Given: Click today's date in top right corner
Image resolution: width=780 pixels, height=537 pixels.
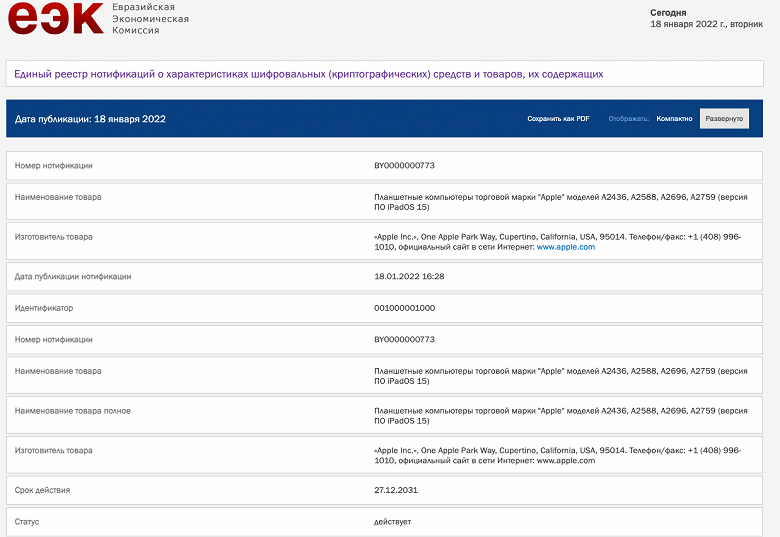Looking at the screenshot, I should (706, 24).
